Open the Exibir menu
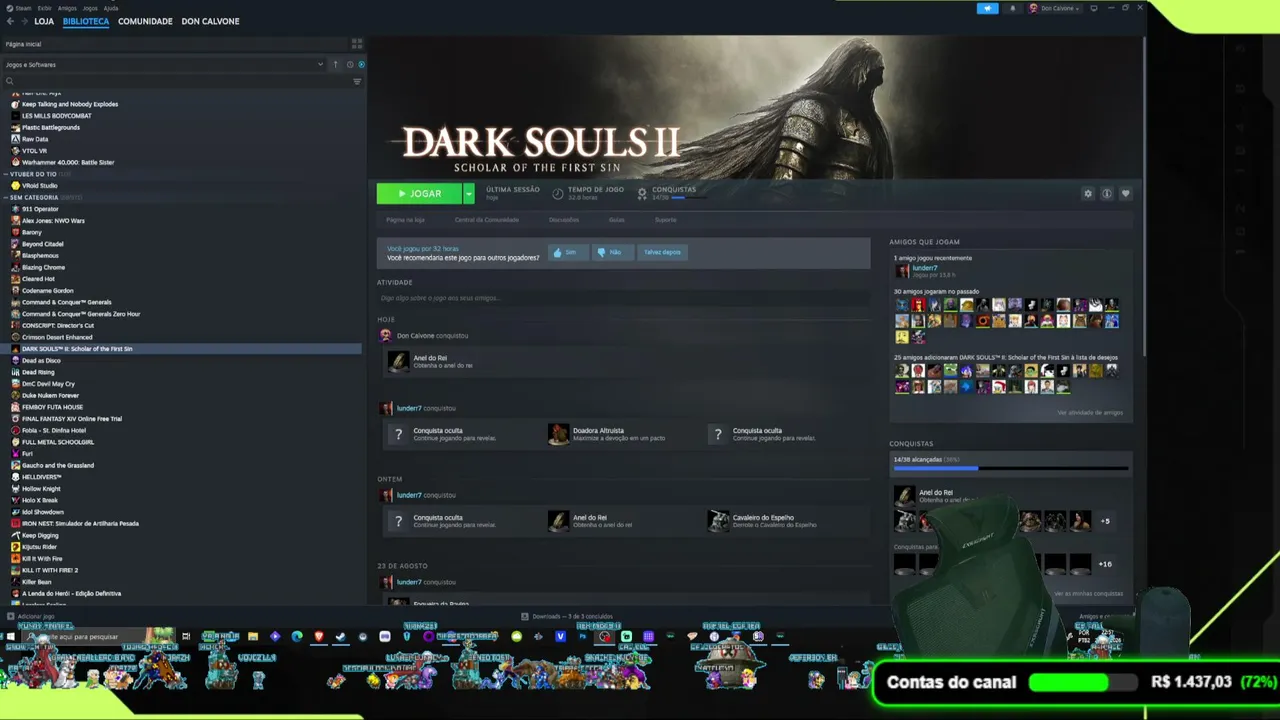This screenshot has width=1280, height=720. [x=45, y=8]
